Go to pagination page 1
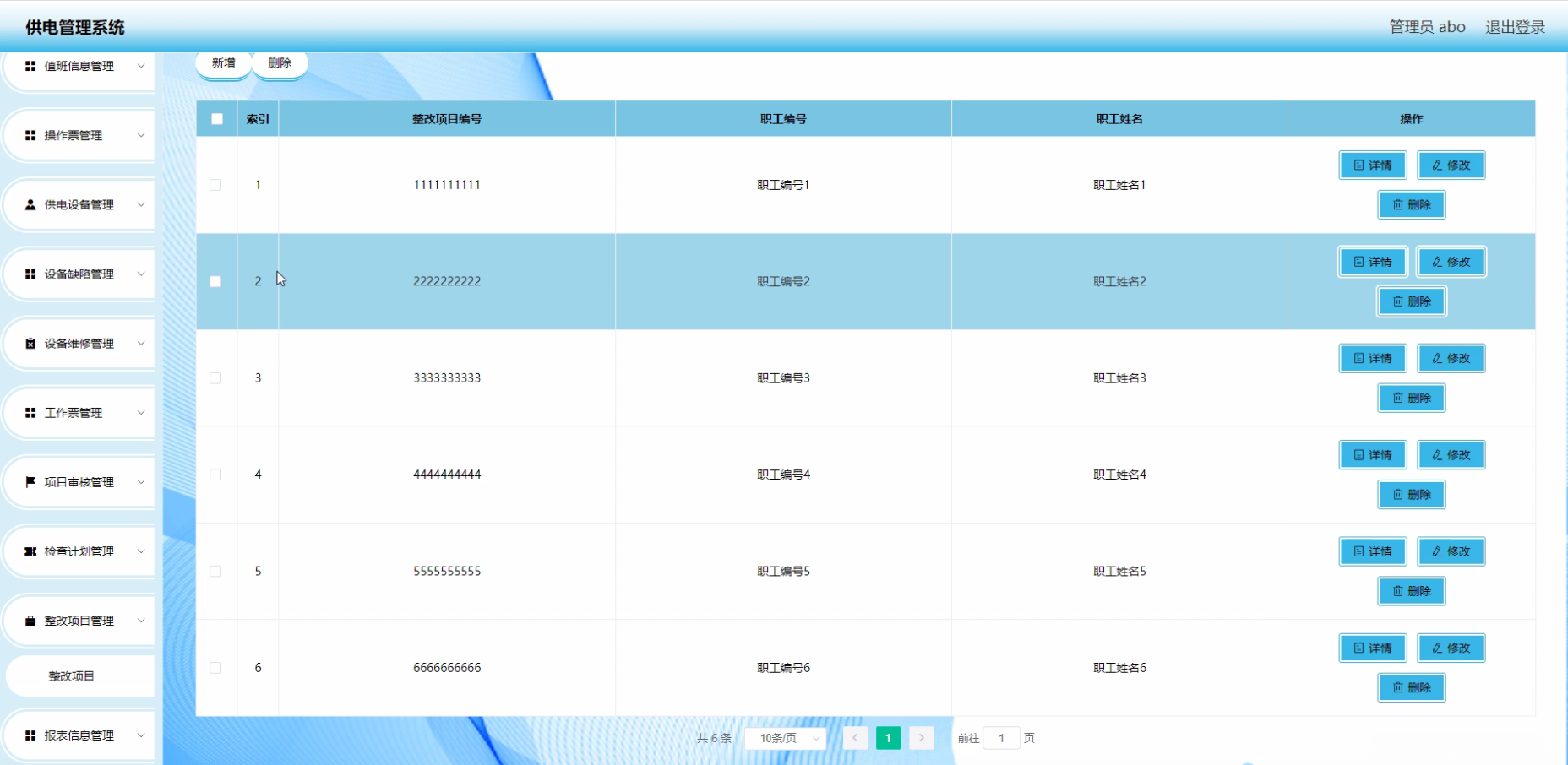Image resolution: width=1568 pixels, height=765 pixels. click(888, 738)
